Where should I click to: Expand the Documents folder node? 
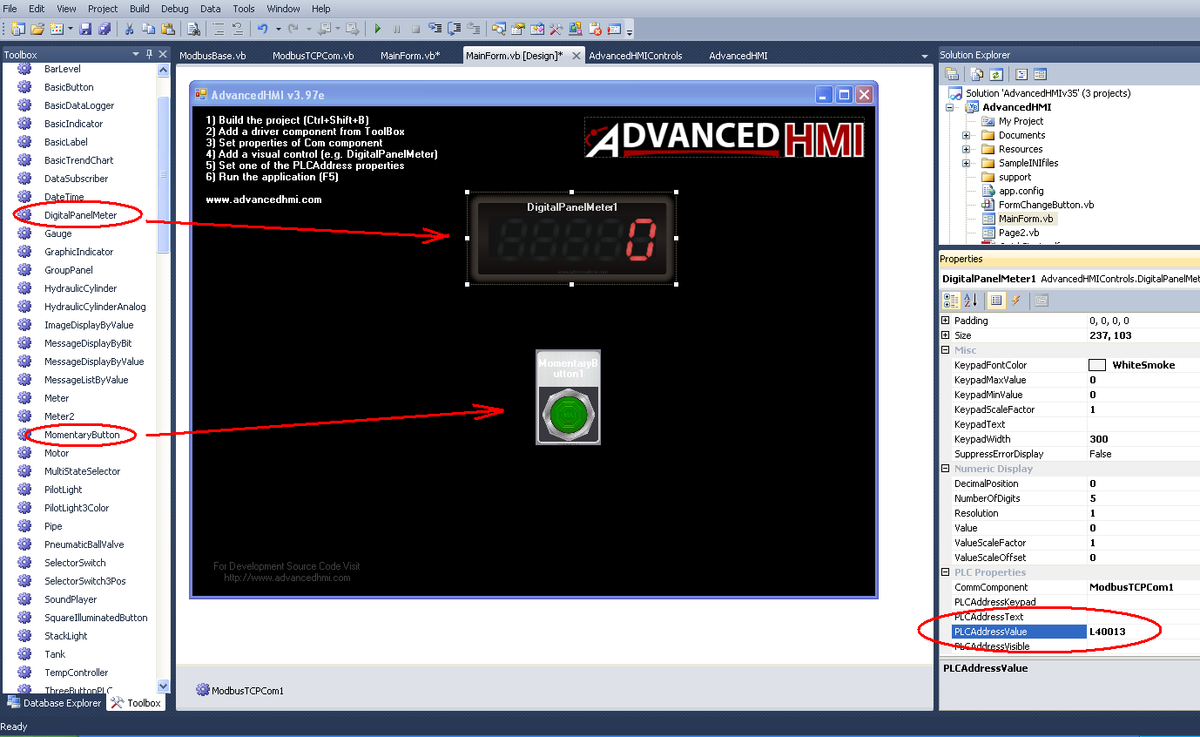click(966, 135)
